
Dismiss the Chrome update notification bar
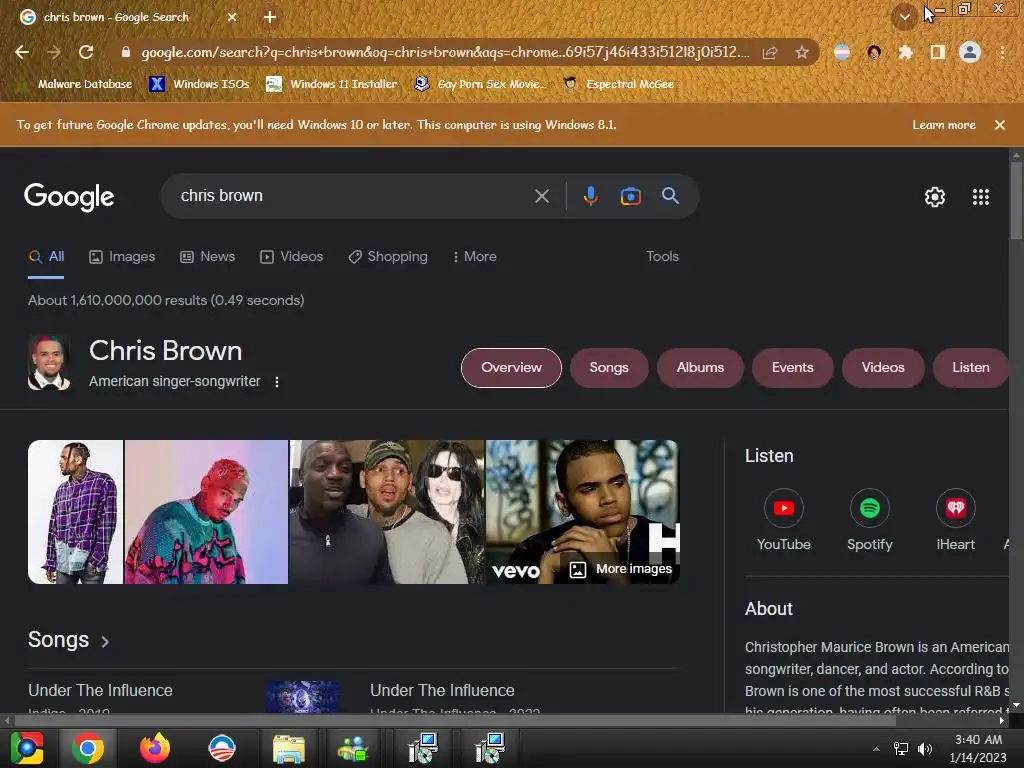coord(1000,125)
